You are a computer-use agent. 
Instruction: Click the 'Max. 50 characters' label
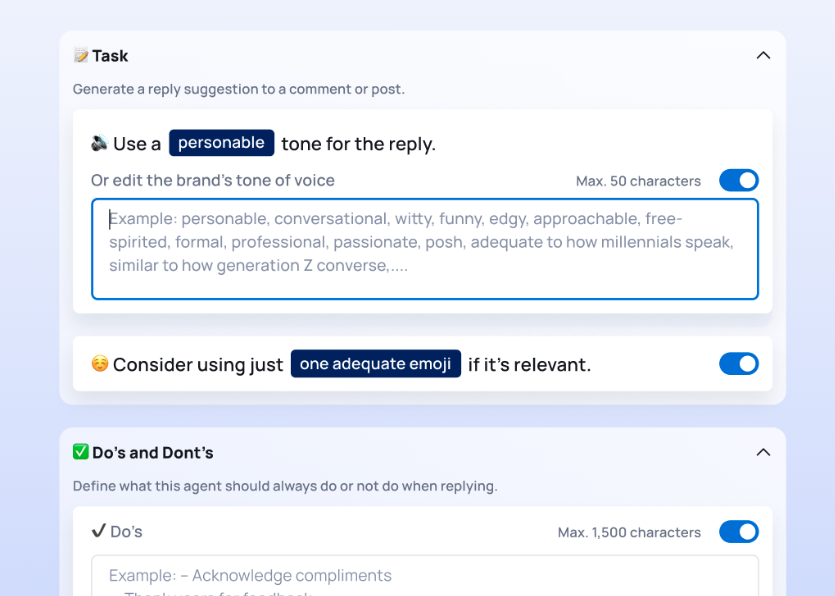coord(638,181)
